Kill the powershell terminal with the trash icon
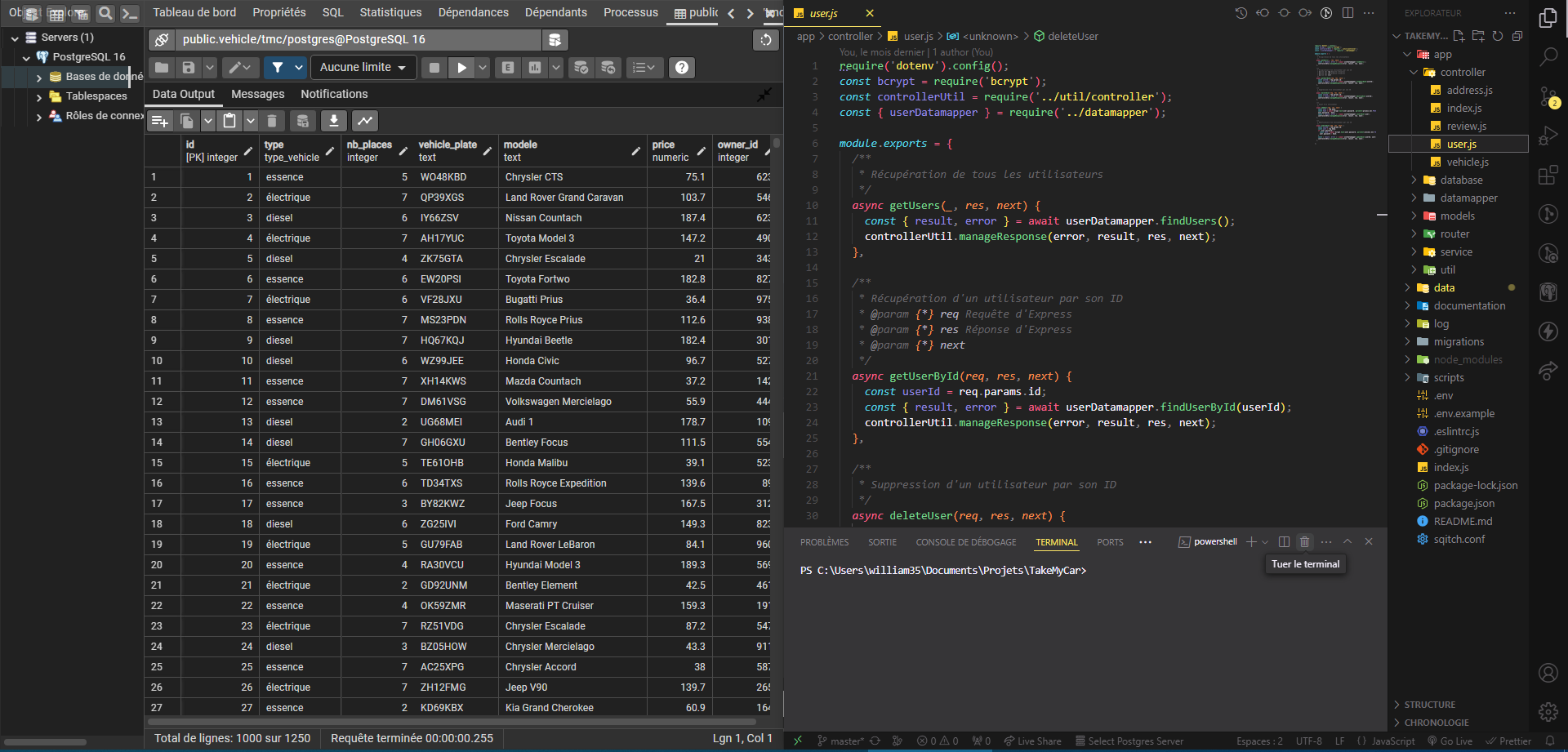The image size is (1568, 752). [x=1304, y=542]
